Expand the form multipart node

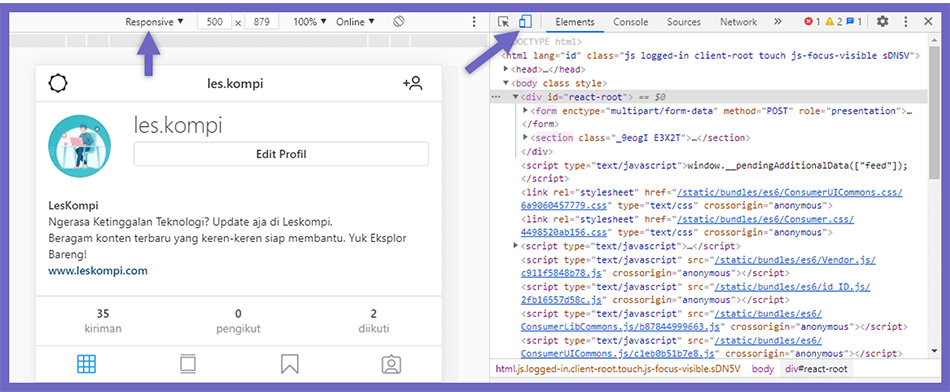coord(525,111)
